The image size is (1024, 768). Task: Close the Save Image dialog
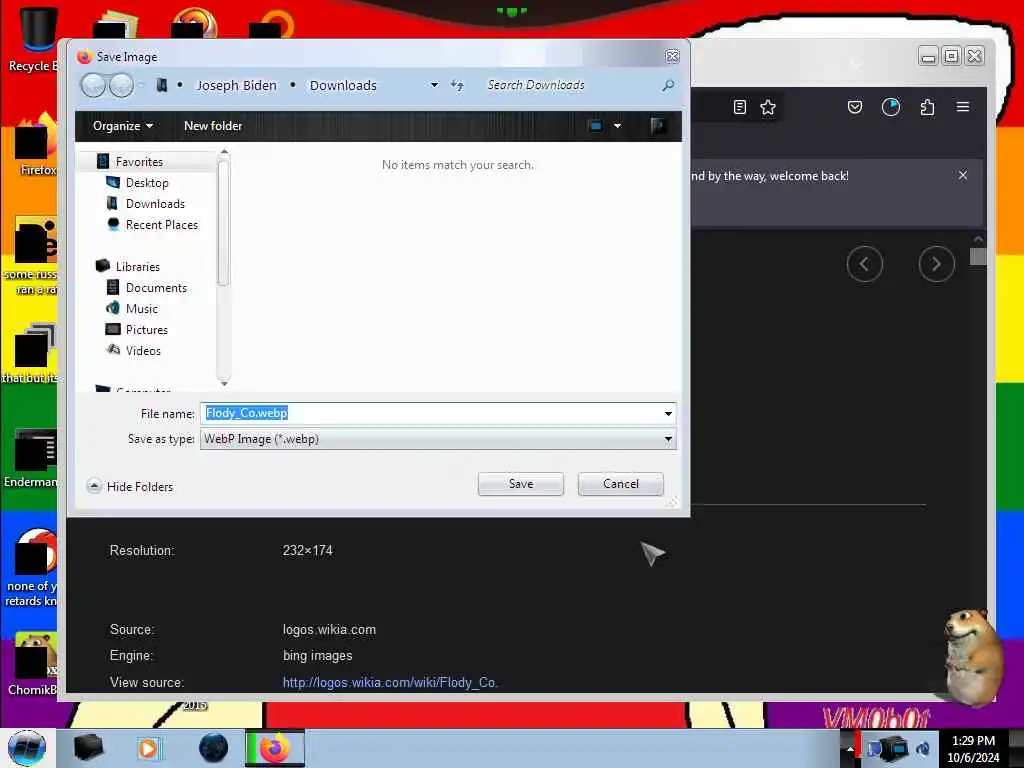pyautogui.click(x=672, y=57)
